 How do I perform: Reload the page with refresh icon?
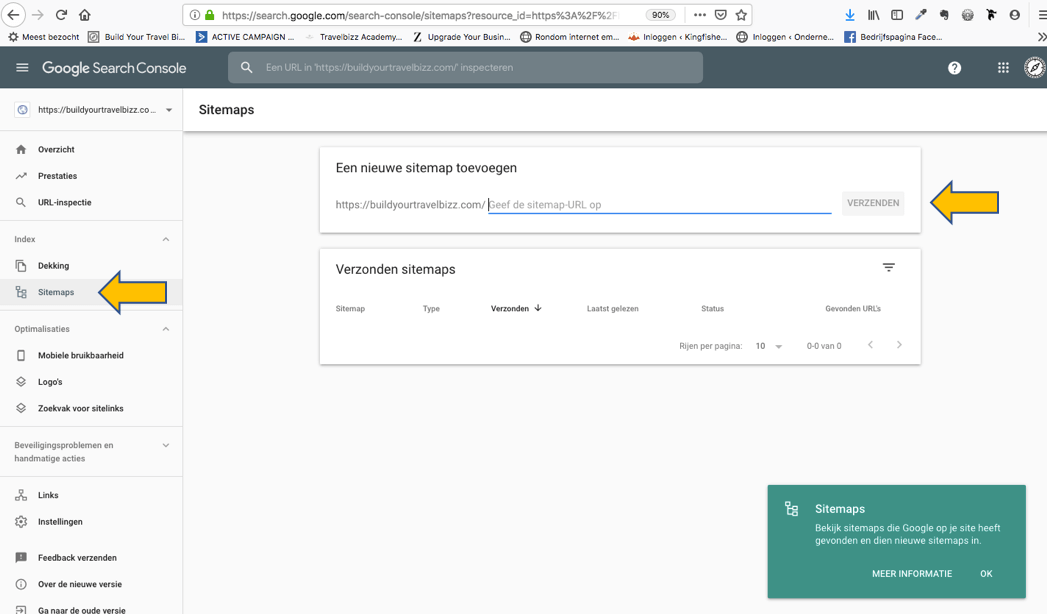(61, 15)
